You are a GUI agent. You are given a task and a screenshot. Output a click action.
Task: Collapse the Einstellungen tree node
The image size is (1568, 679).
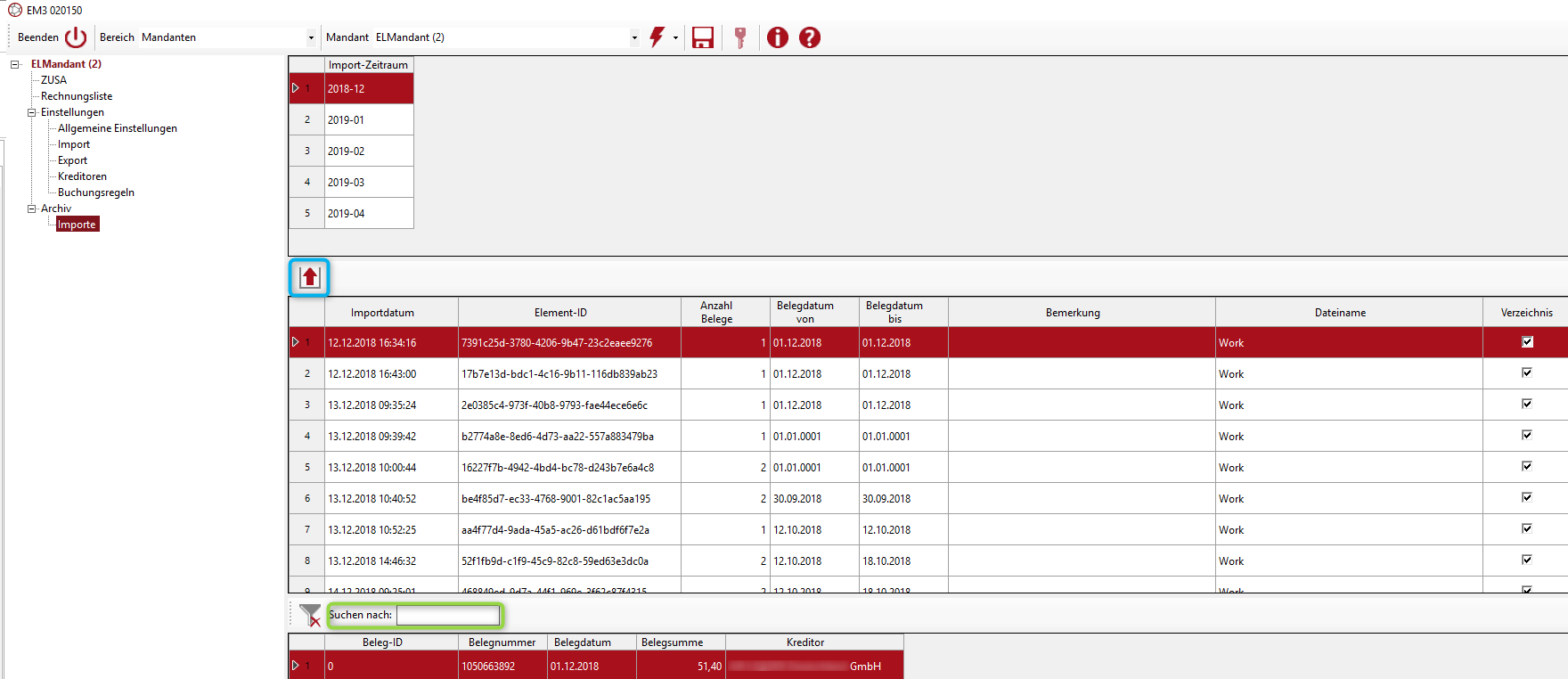[32, 112]
